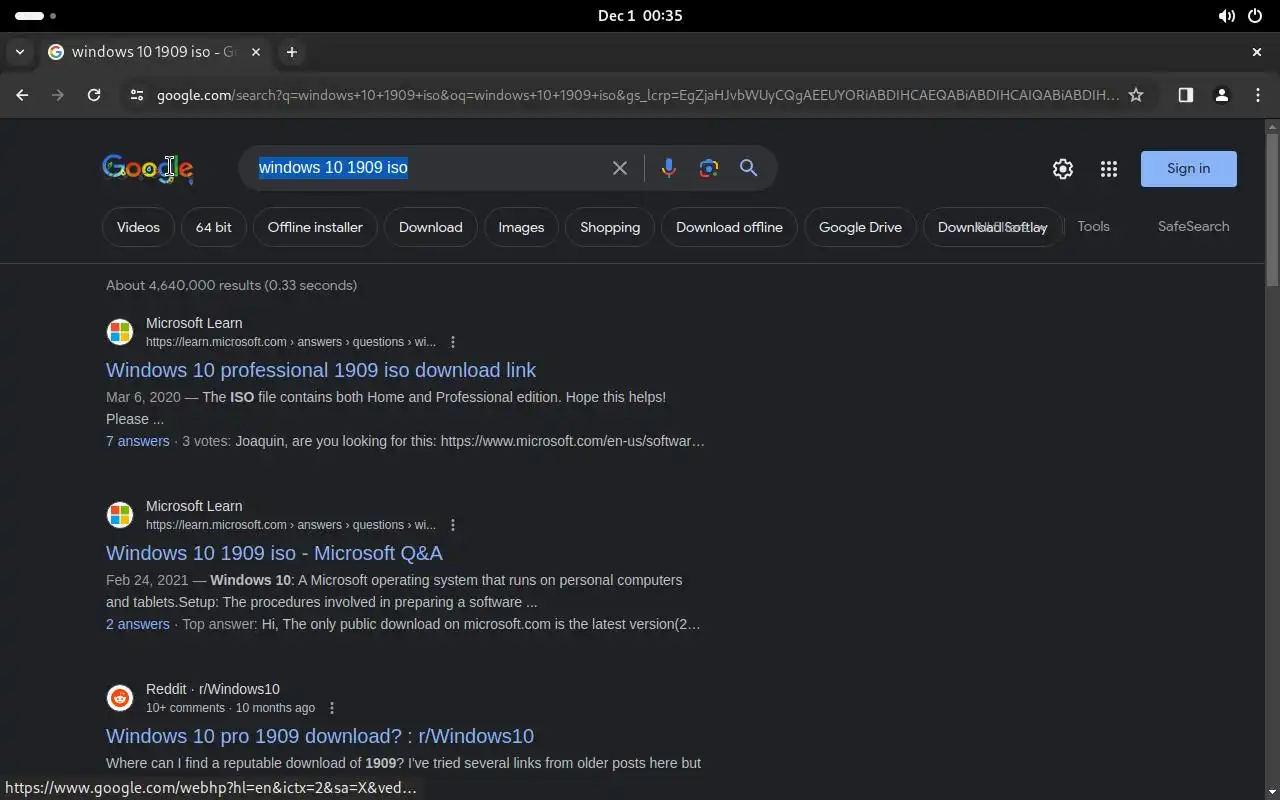This screenshot has width=1280, height=800.
Task: Click the results count text 'About 4,640,000 results'
Action: click(x=182, y=285)
